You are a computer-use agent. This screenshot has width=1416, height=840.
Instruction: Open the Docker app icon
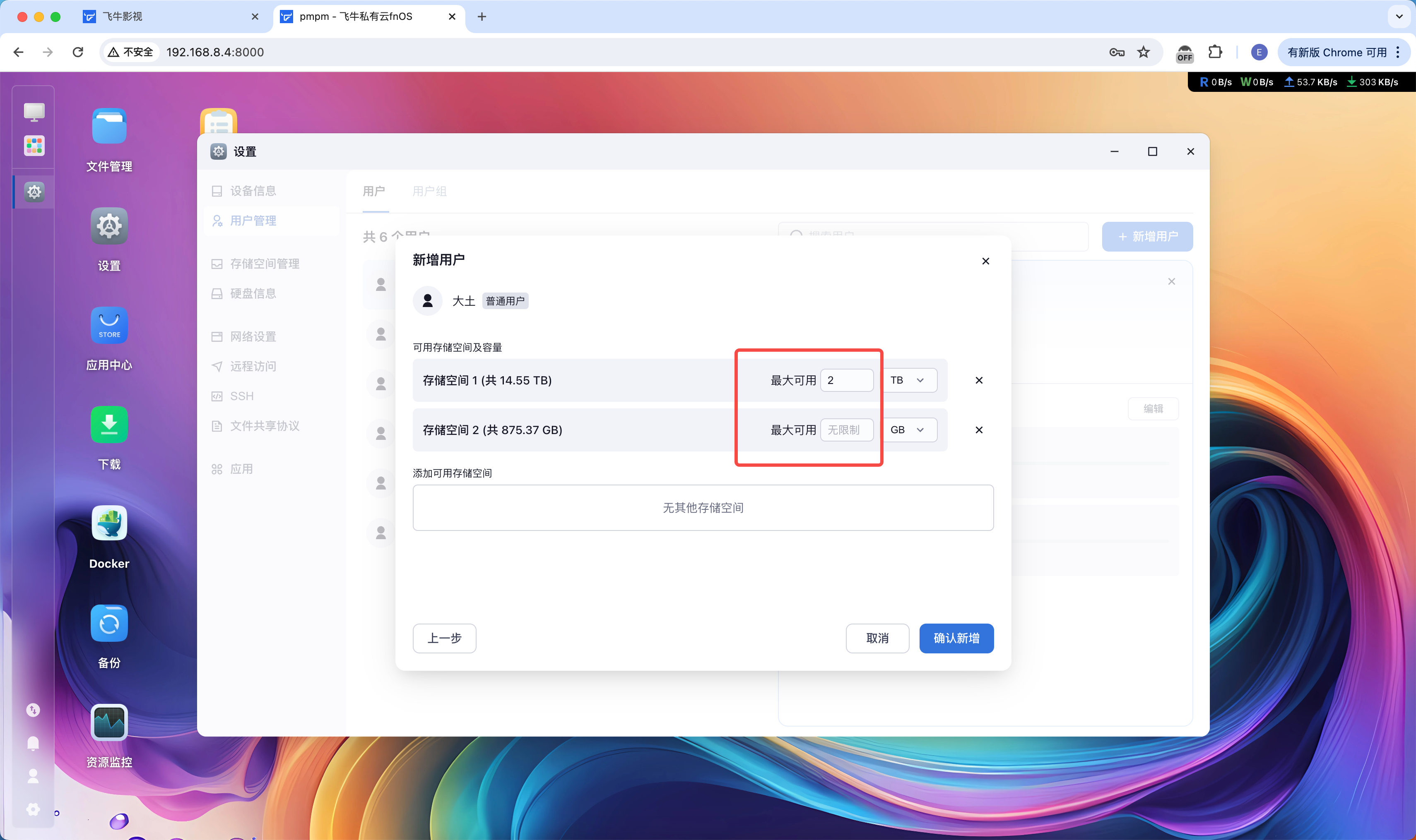pos(109,523)
